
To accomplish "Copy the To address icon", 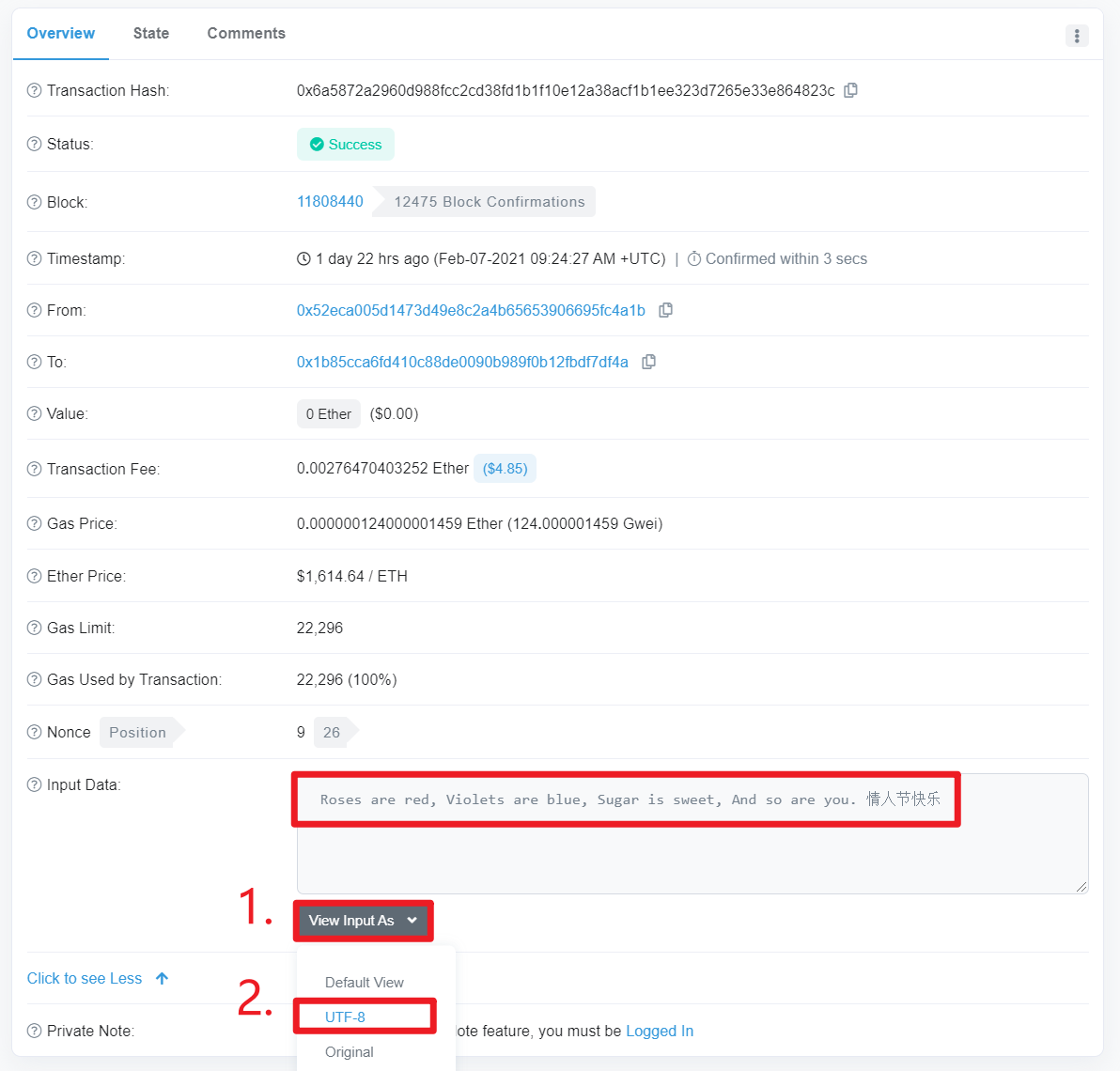I will [x=648, y=362].
